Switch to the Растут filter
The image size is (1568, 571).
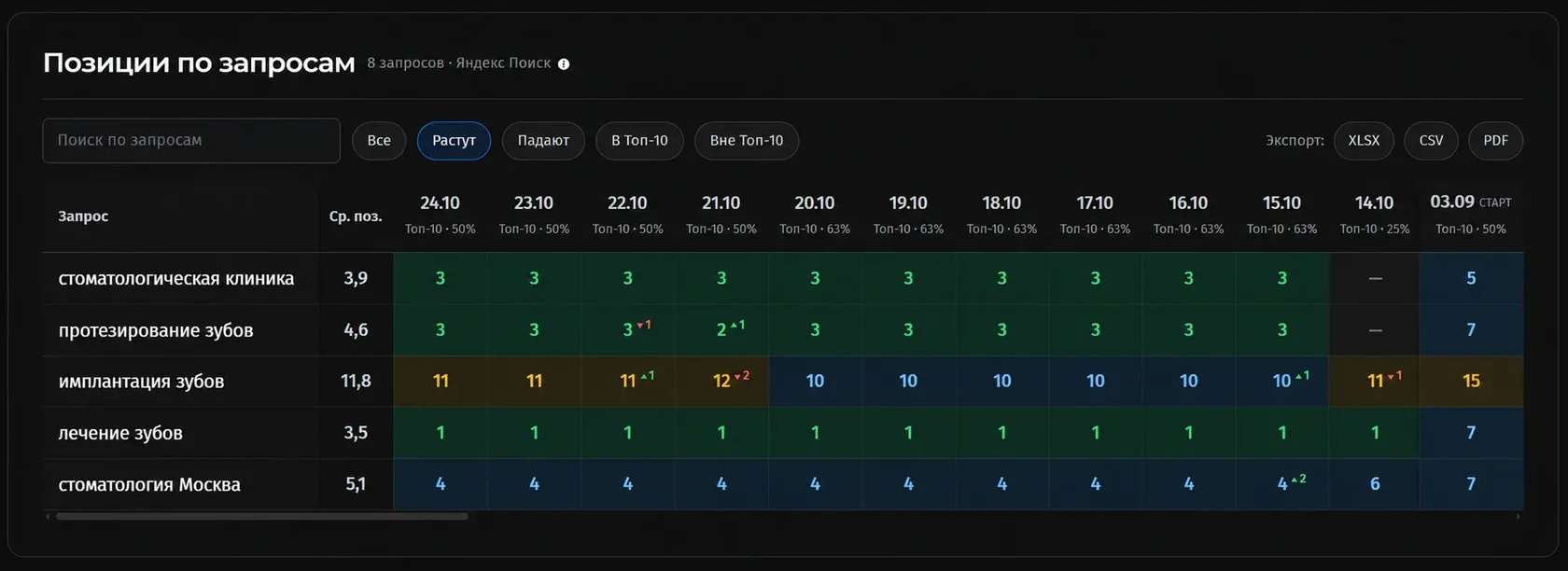pyautogui.click(x=454, y=141)
